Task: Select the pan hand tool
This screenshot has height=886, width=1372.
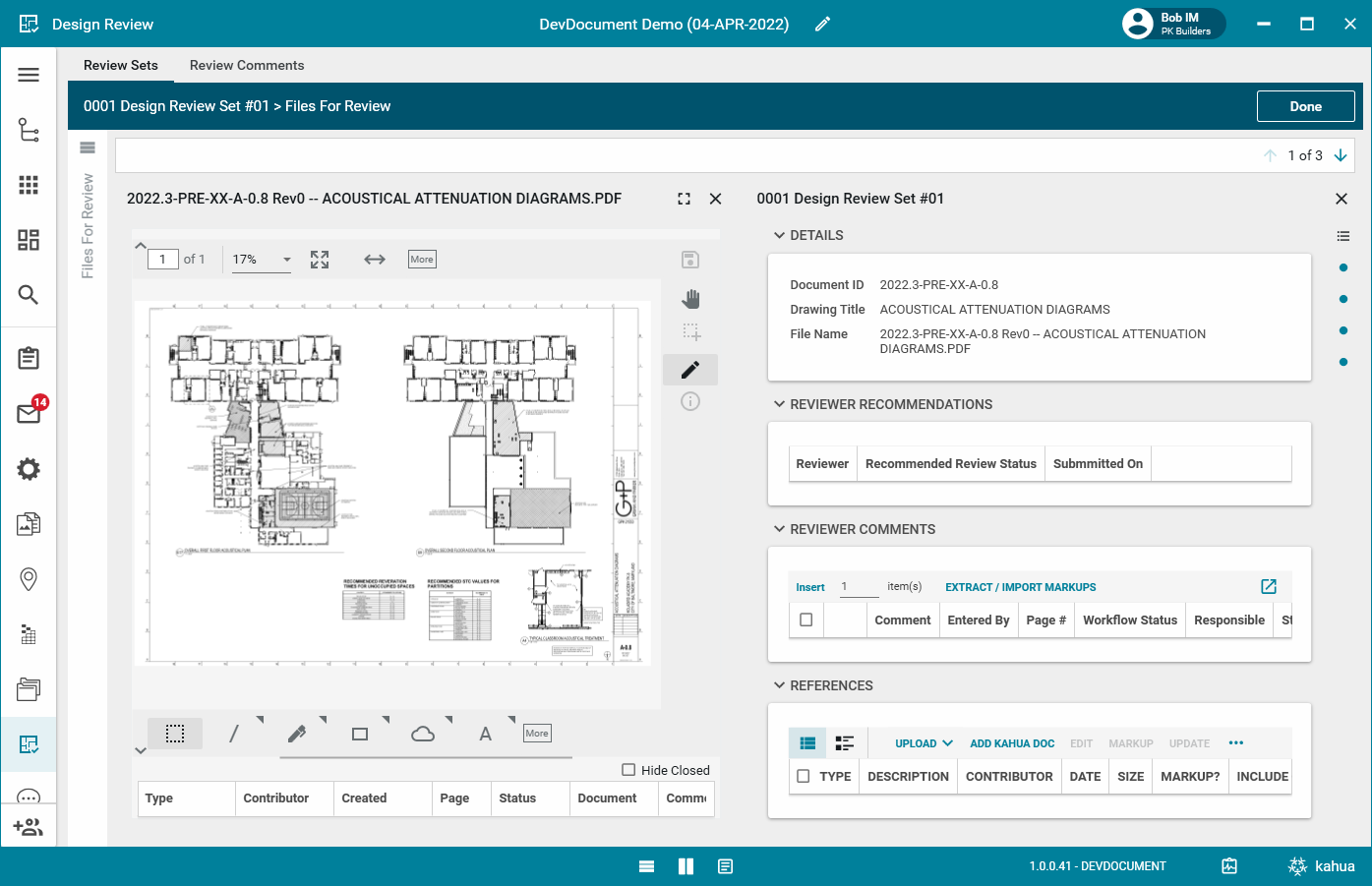Action: tap(690, 299)
